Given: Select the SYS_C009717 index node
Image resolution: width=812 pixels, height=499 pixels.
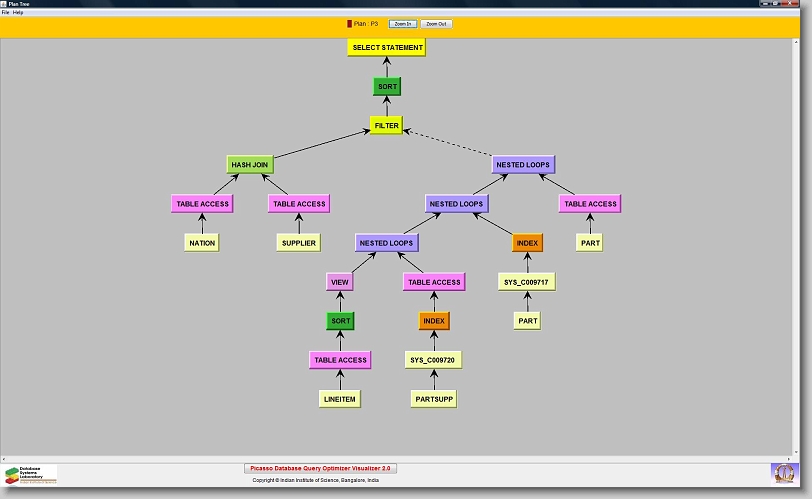Looking at the screenshot, I should click(527, 282).
